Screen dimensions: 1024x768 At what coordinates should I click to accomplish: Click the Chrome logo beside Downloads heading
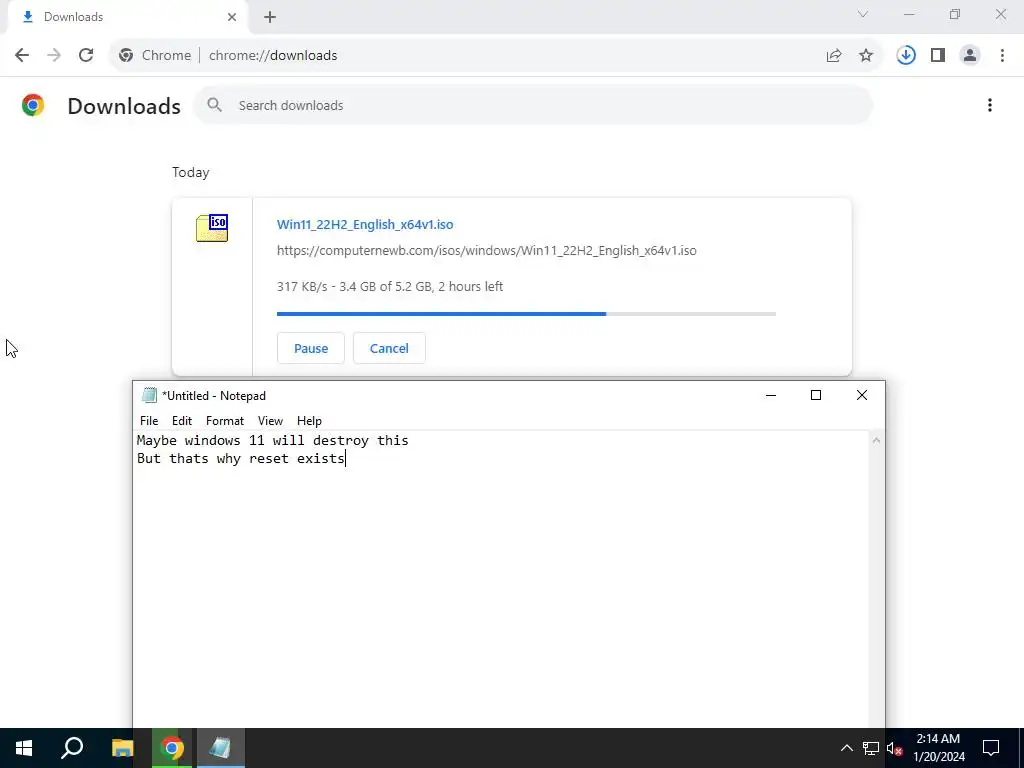pyautogui.click(x=33, y=105)
